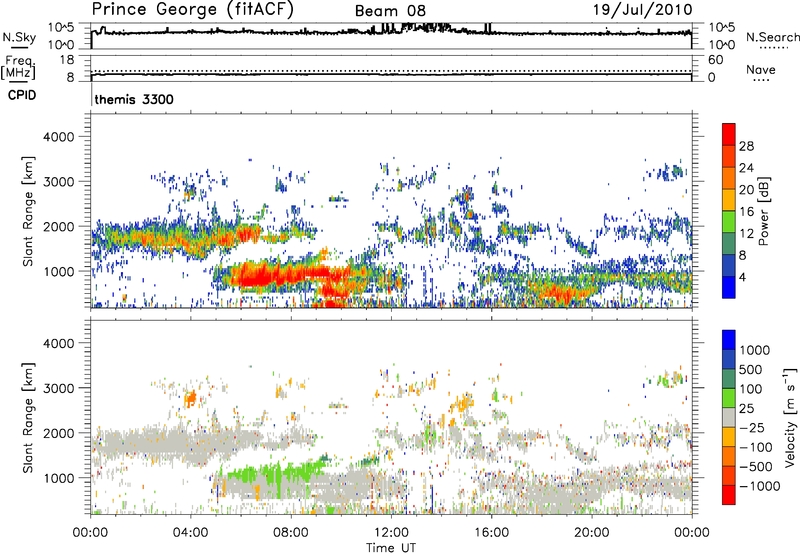800x554 pixels.
Task: Click the 'Prince George (fitACF)' title text
Action: (x=192, y=10)
